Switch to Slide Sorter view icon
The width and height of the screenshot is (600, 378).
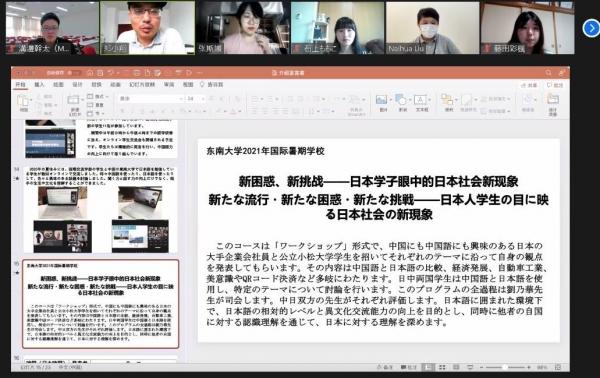pos(442,367)
